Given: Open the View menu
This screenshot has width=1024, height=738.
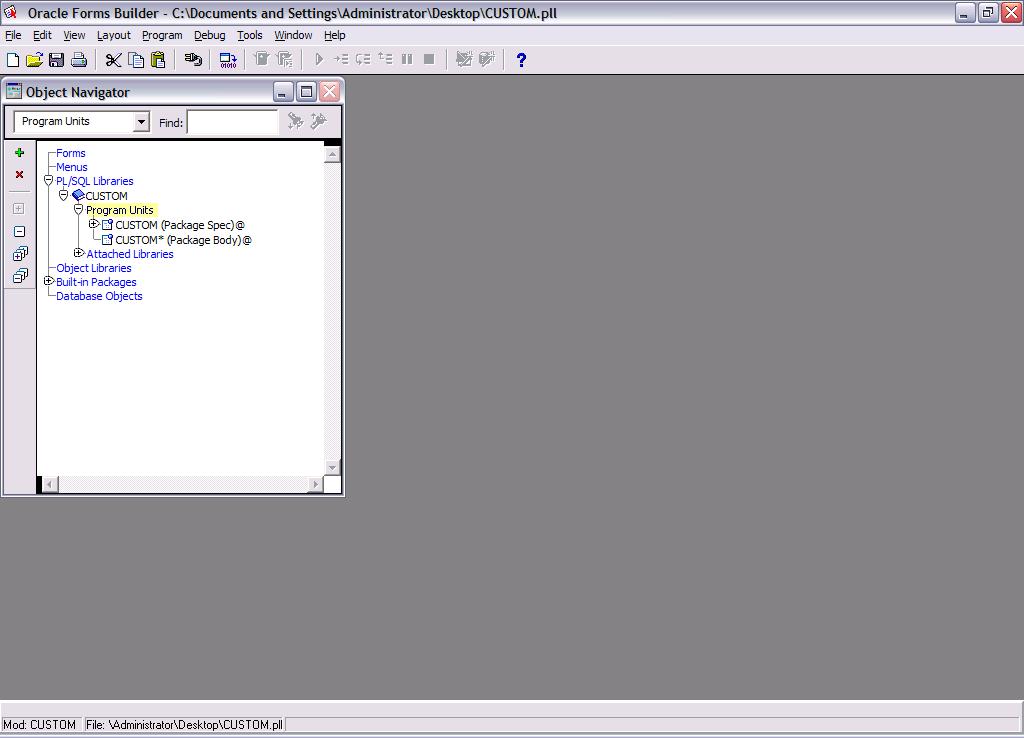Looking at the screenshot, I should coord(74,35).
